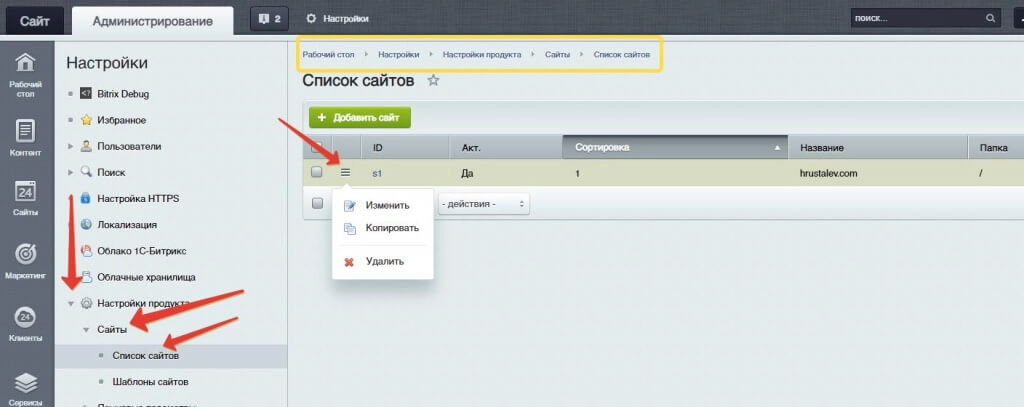Click the Облако 1С-Битрикс cloud icon
The width and height of the screenshot is (1024, 407).
click(x=86, y=250)
